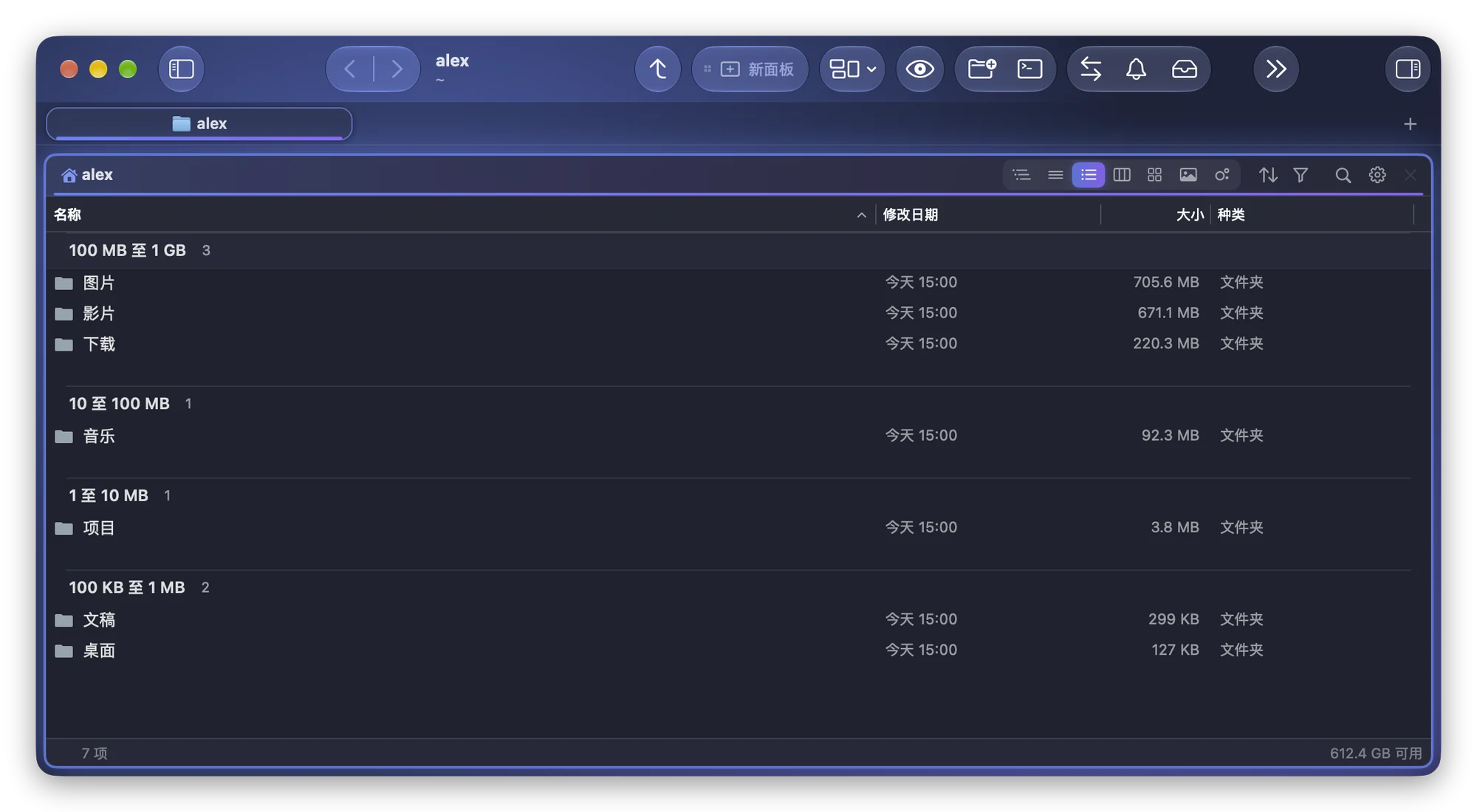Open pane settings gear
Viewport: 1477px width, 812px height.
[x=1377, y=175]
